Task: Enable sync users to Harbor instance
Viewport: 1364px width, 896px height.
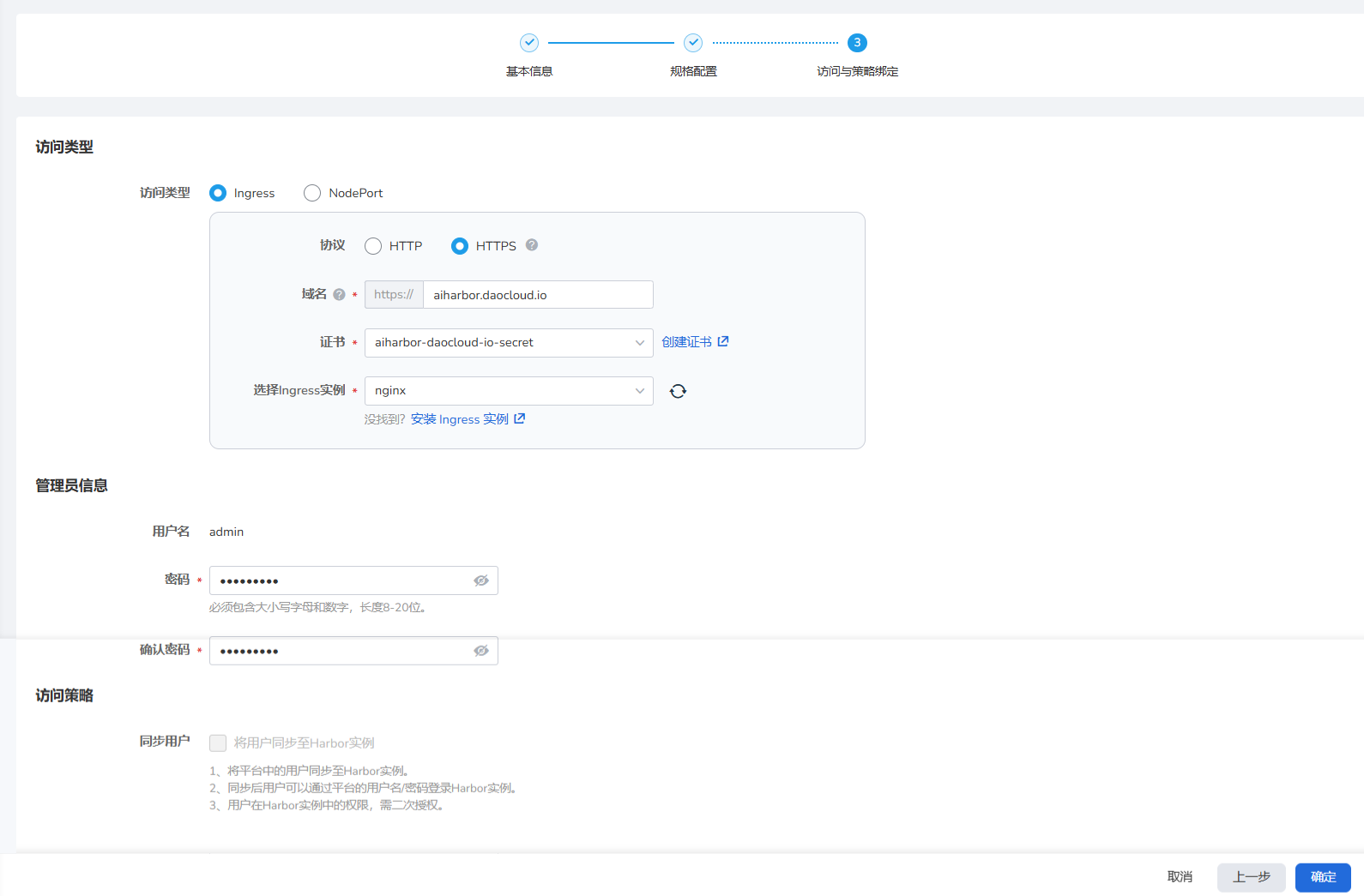Action: pos(218,743)
